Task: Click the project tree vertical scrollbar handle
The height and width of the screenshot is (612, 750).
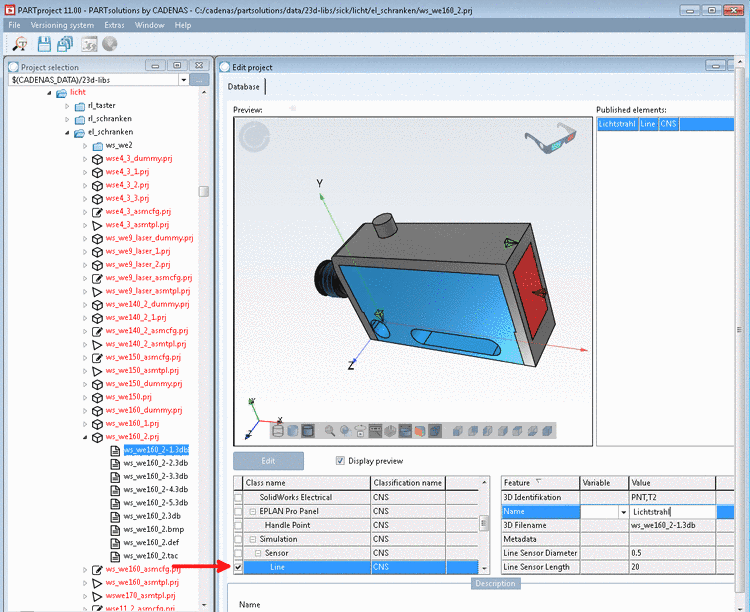Action: [204, 191]
